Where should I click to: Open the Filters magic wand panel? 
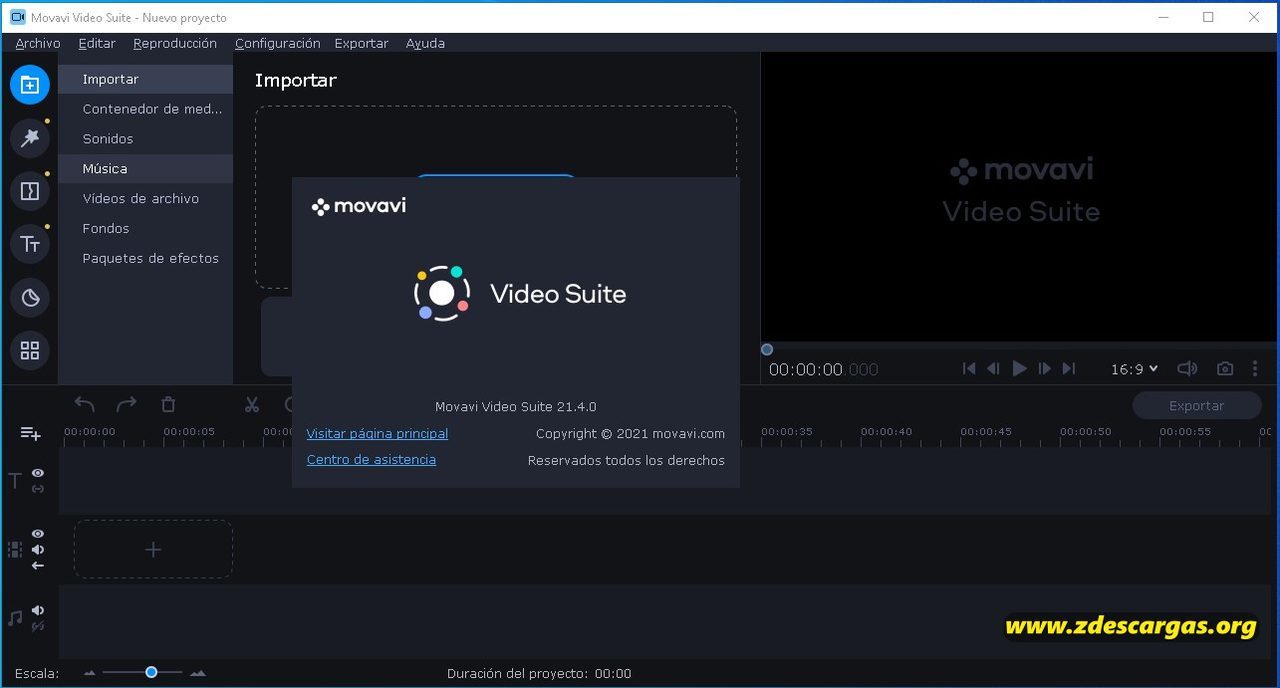tap(30, 138)
